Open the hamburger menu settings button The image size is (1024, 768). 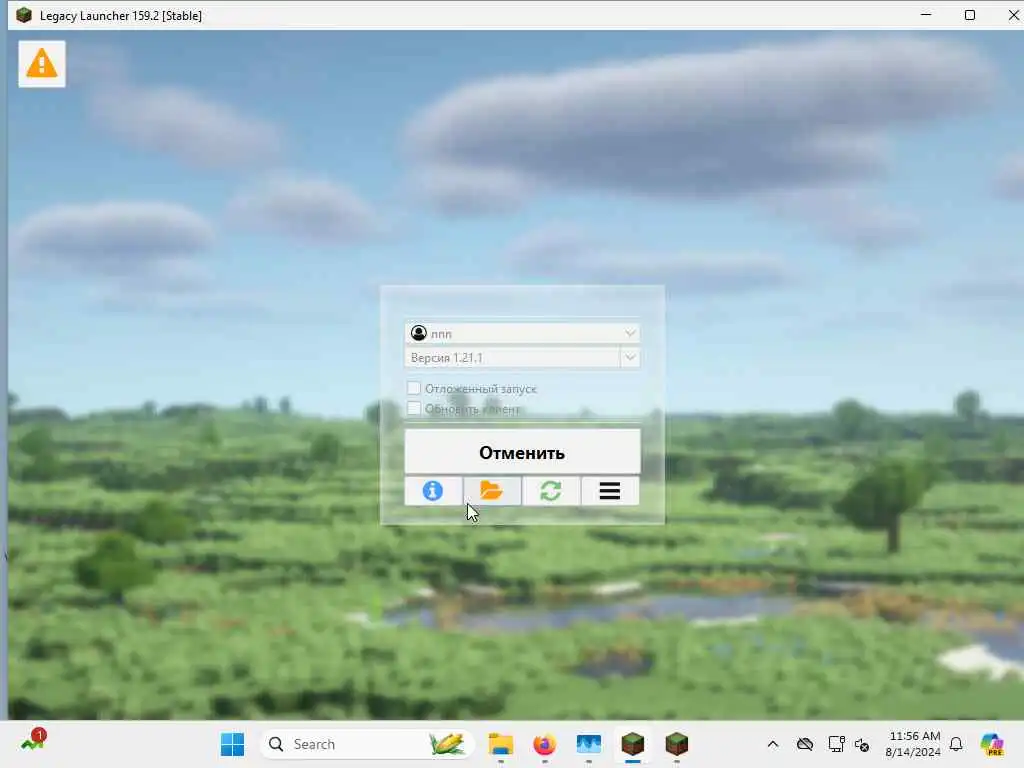(x=609, y=490)
